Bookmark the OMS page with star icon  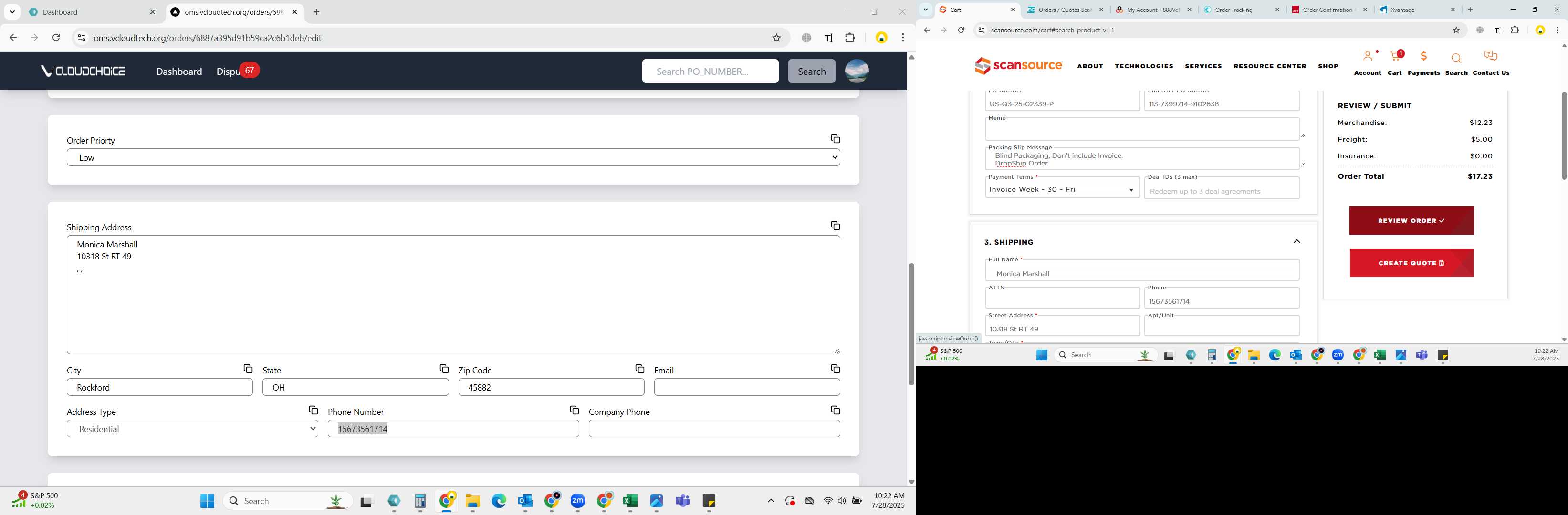(x=776, y=38)
